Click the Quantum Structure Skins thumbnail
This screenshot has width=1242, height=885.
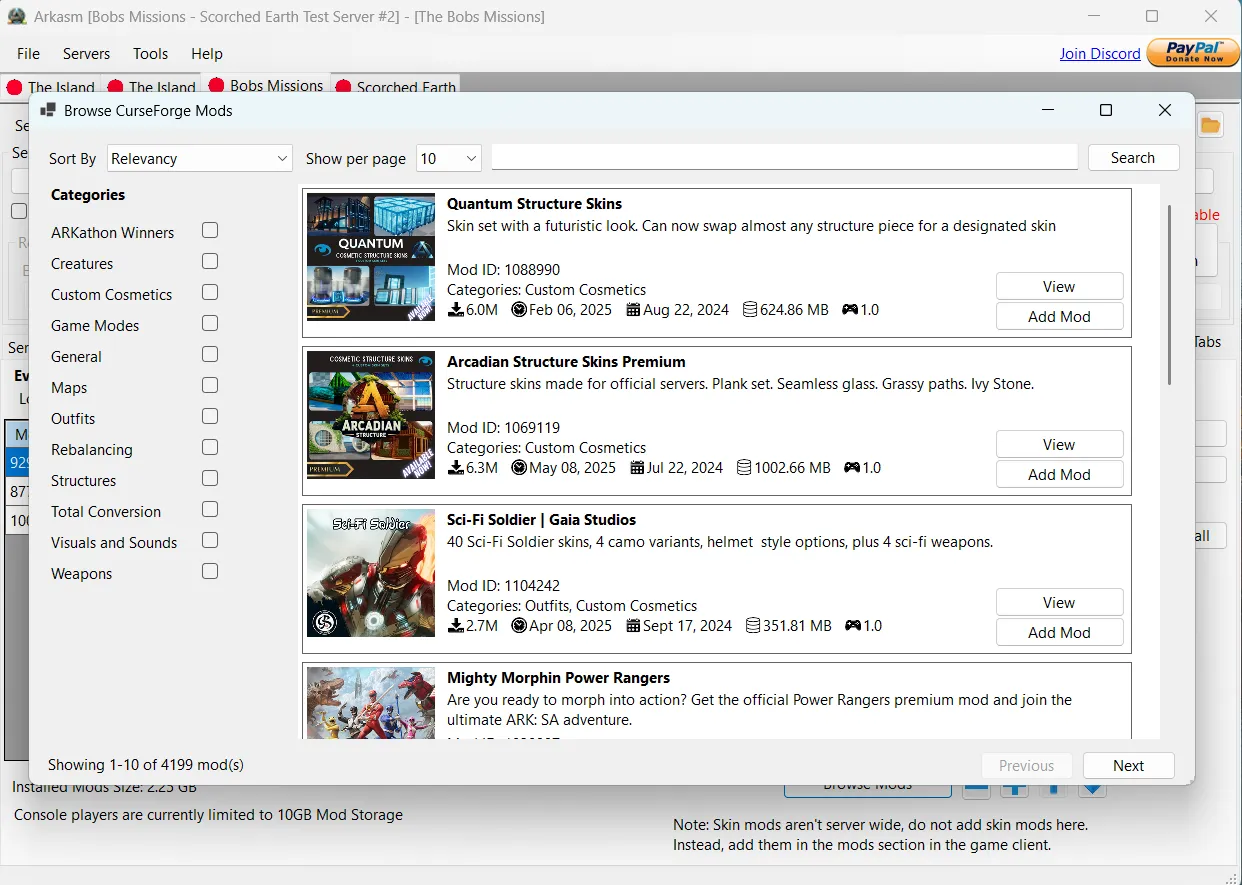[x=371, y=257]
